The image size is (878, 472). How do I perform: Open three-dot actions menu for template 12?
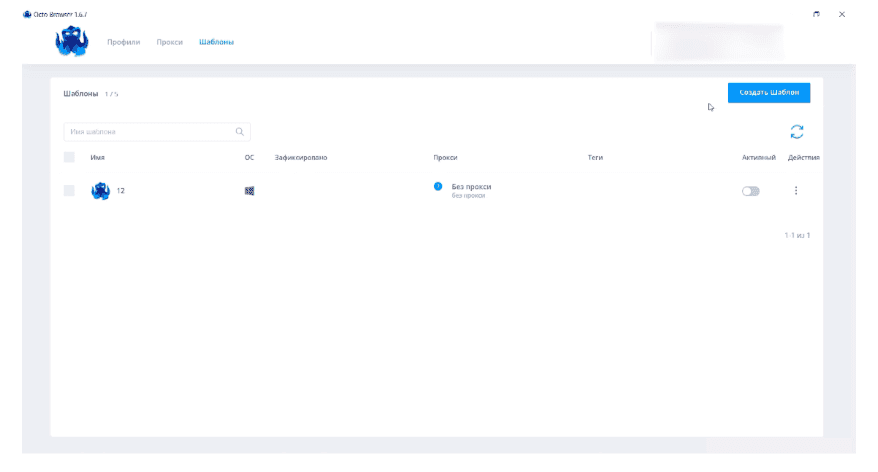[x=796, y=191]
